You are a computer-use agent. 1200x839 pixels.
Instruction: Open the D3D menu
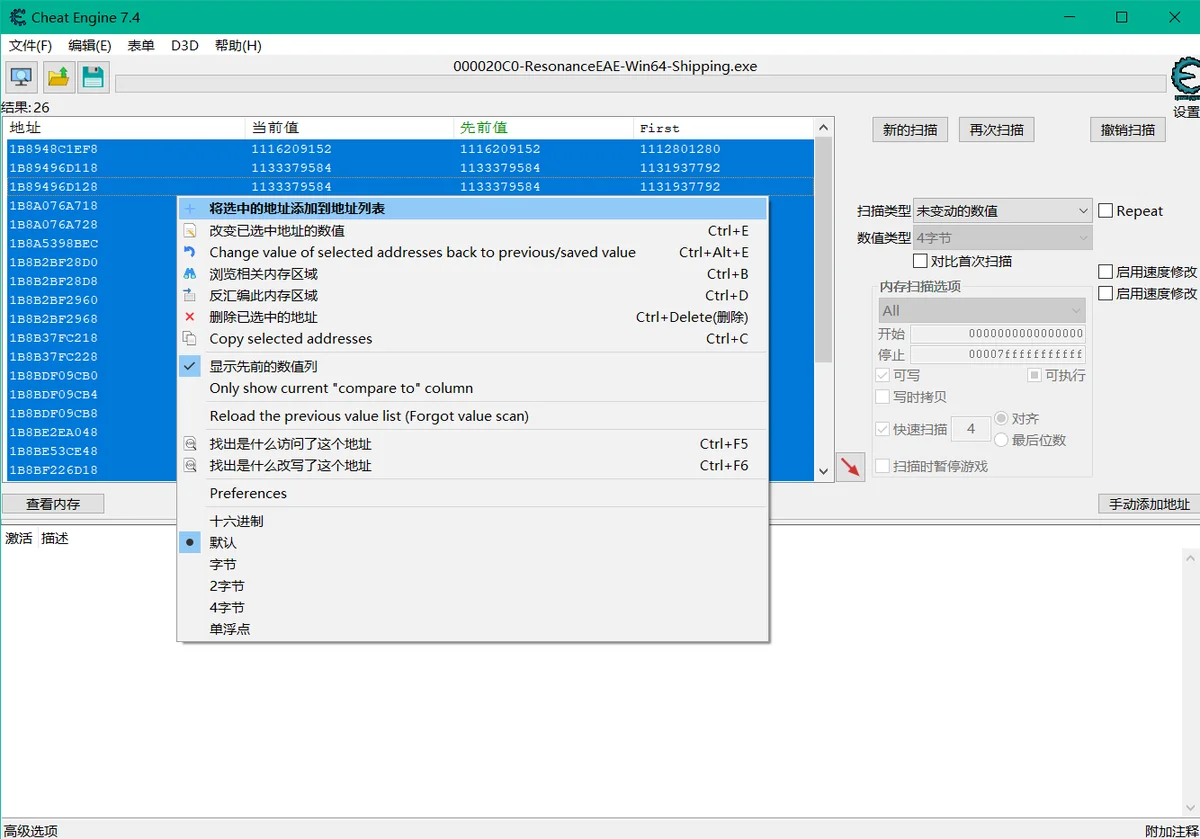click(x=185, y=45)
